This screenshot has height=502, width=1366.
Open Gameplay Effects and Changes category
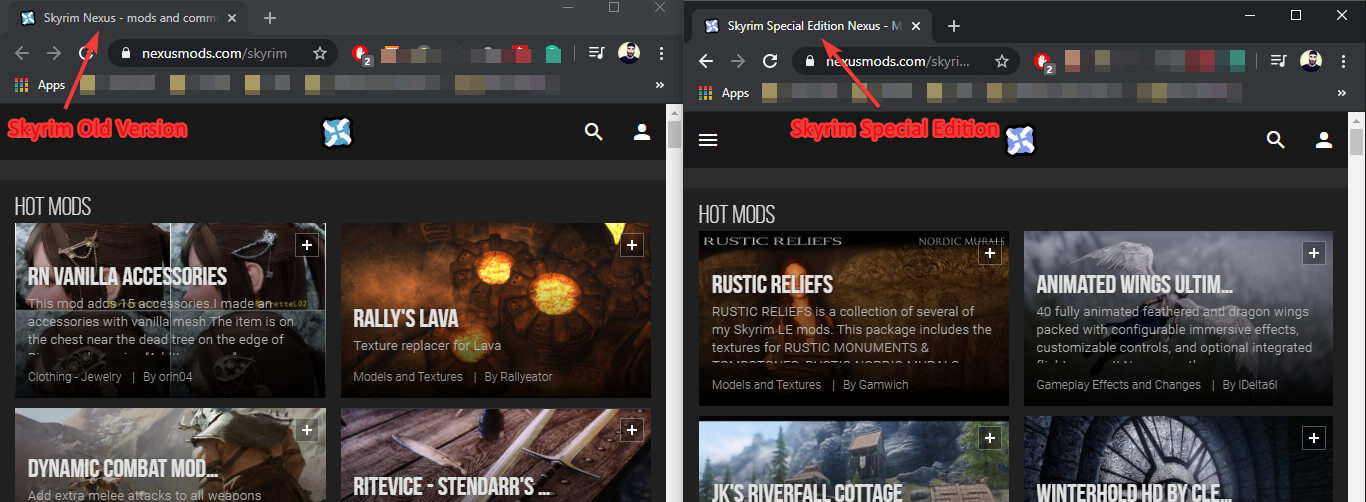click(1119, 385)
